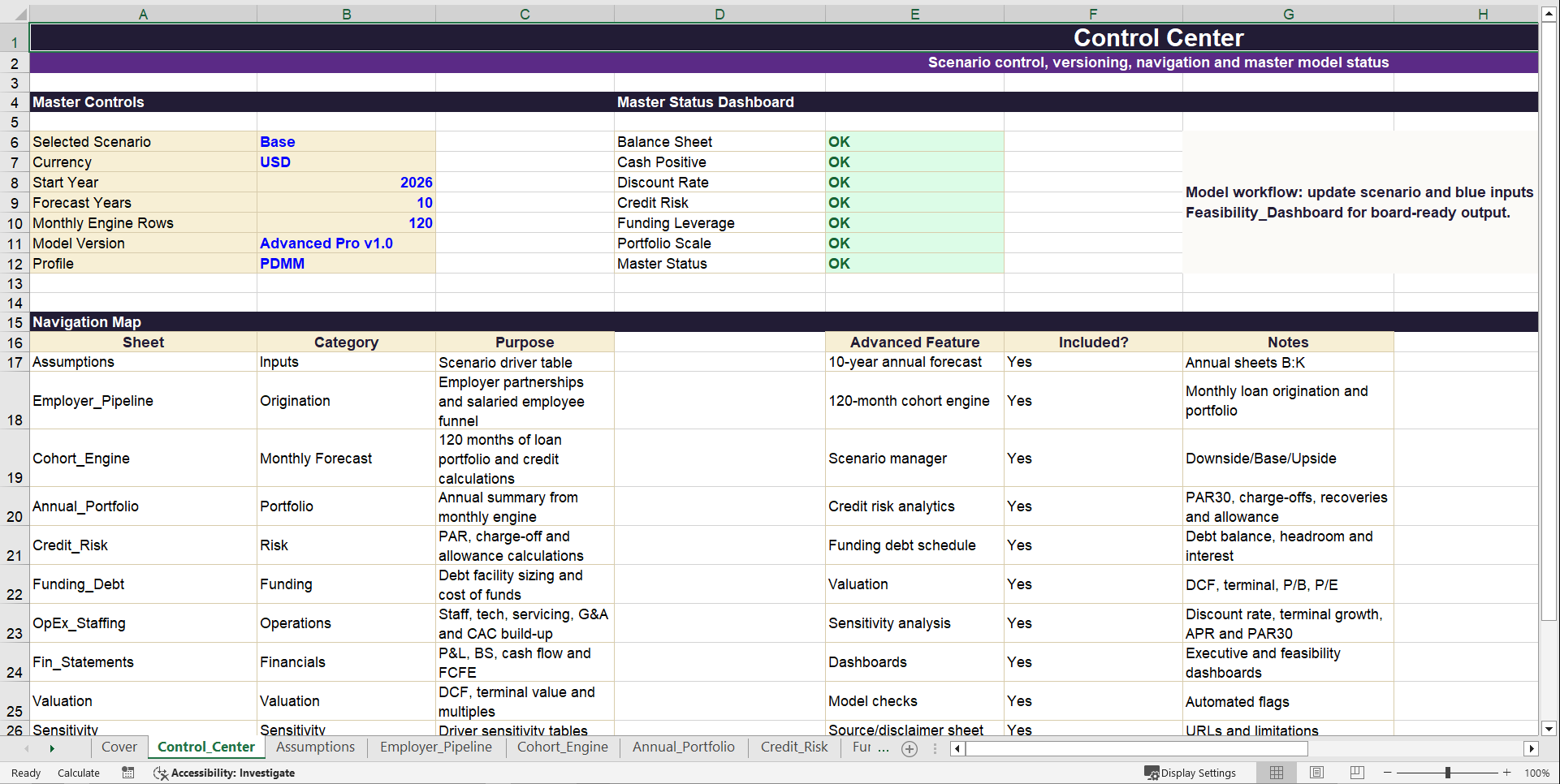Viewport: 1560px width, 784px height.
Task: Add a new sheet with plus icon
Action: coord(910,749)
